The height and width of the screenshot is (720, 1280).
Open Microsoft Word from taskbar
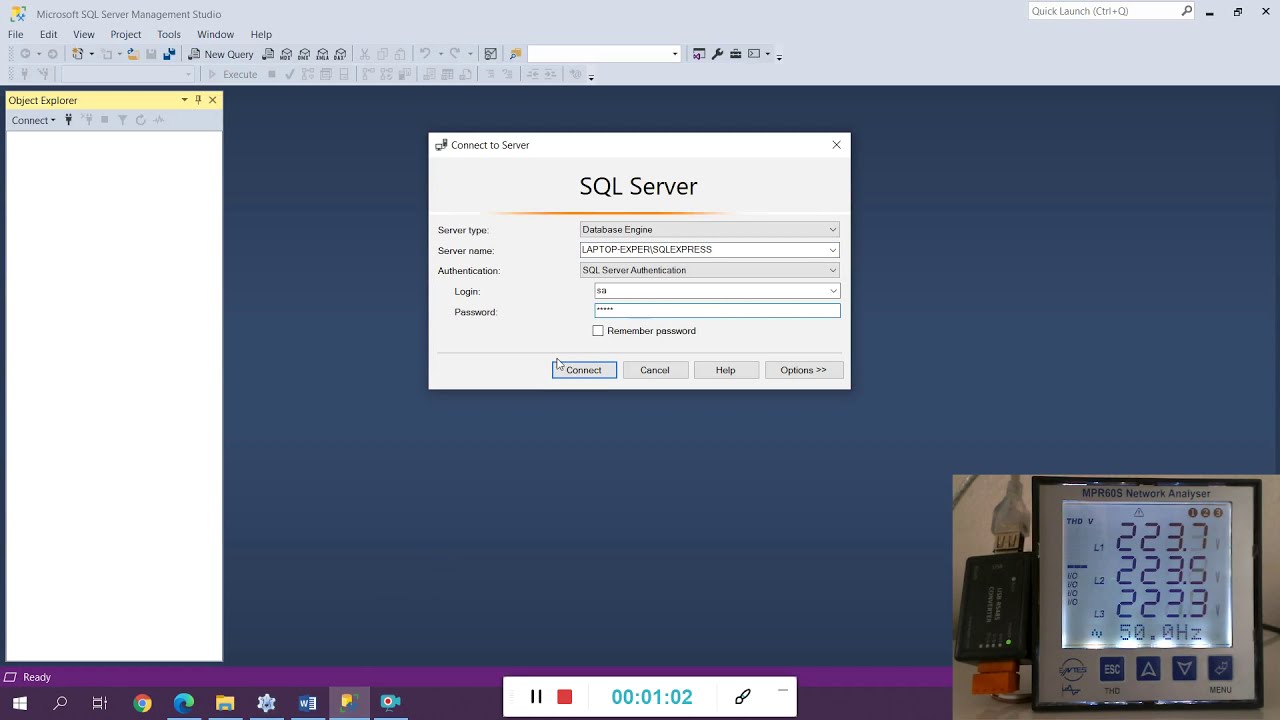(307, 703)
